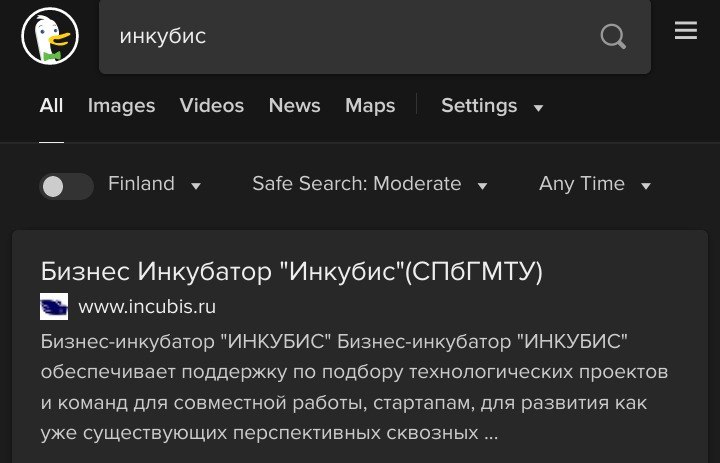Viewport: 720px width, 463px height.
Task: Open the Safe Search: Moderate dropdown
Action: click(370, 184)
